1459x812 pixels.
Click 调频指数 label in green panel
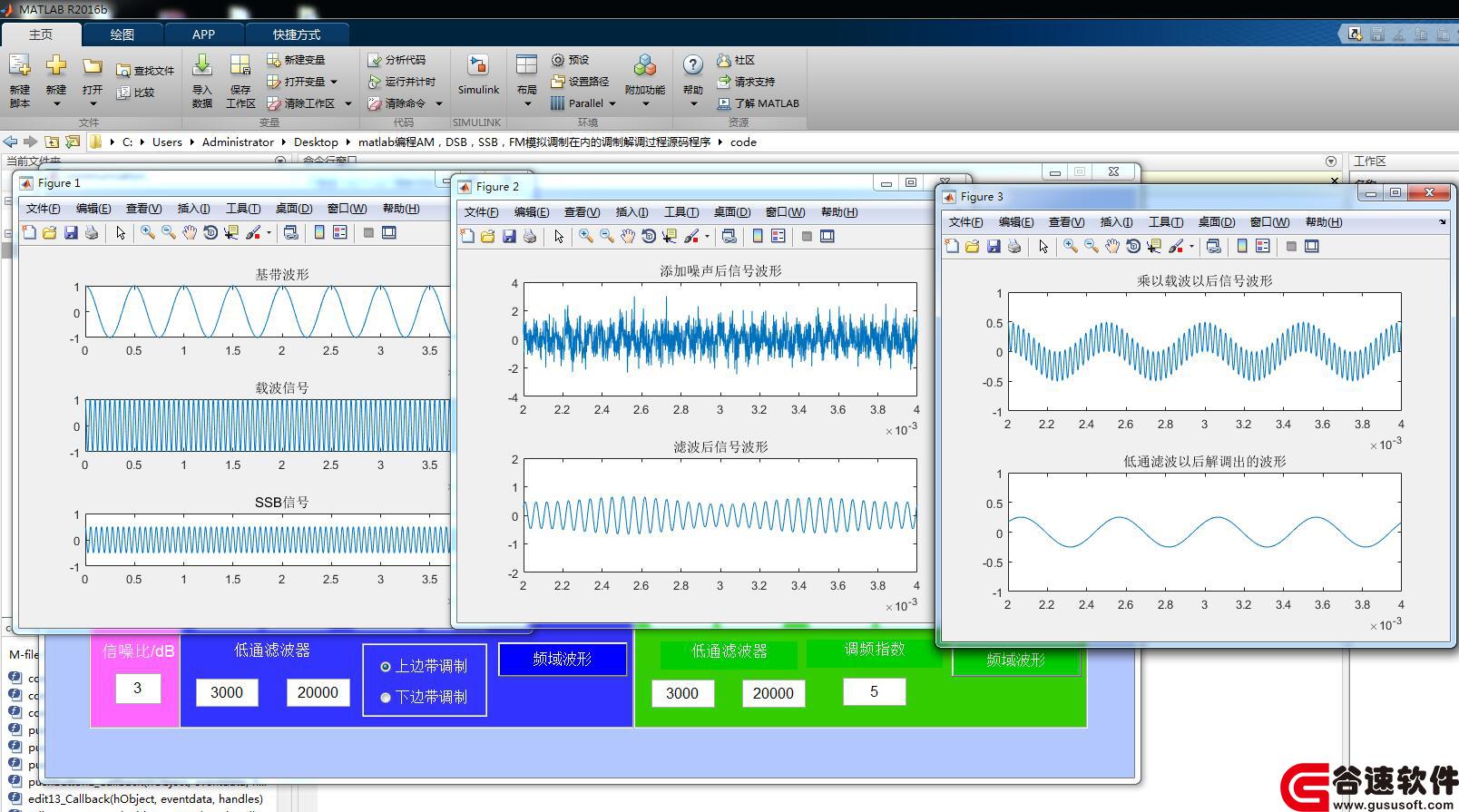pyautogui.click(x=875, y=650)
